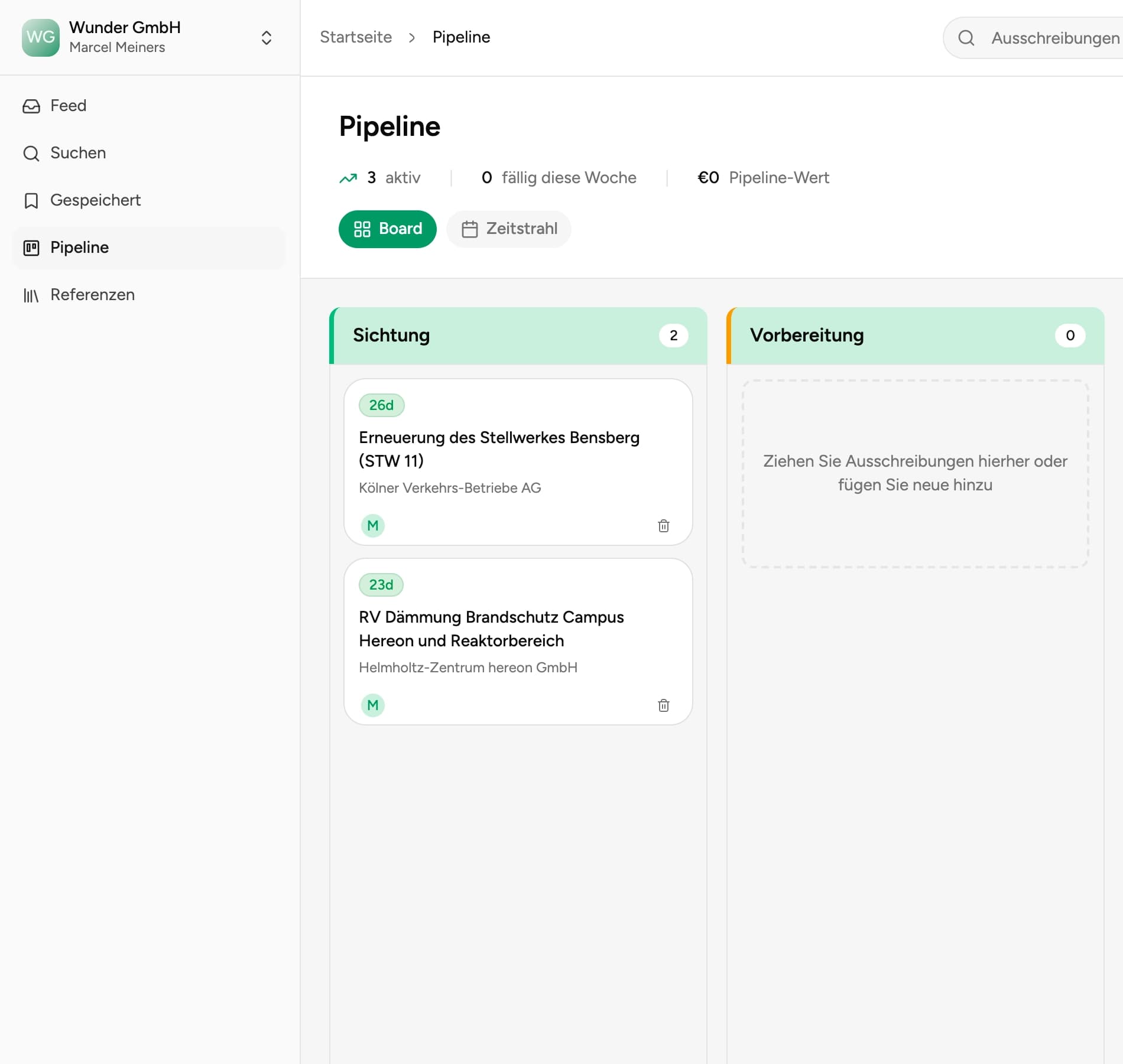Click the Sichtung column header
Image resolution: width=1123 pixels, height=1064 pixels.
[x=518, y=336]
